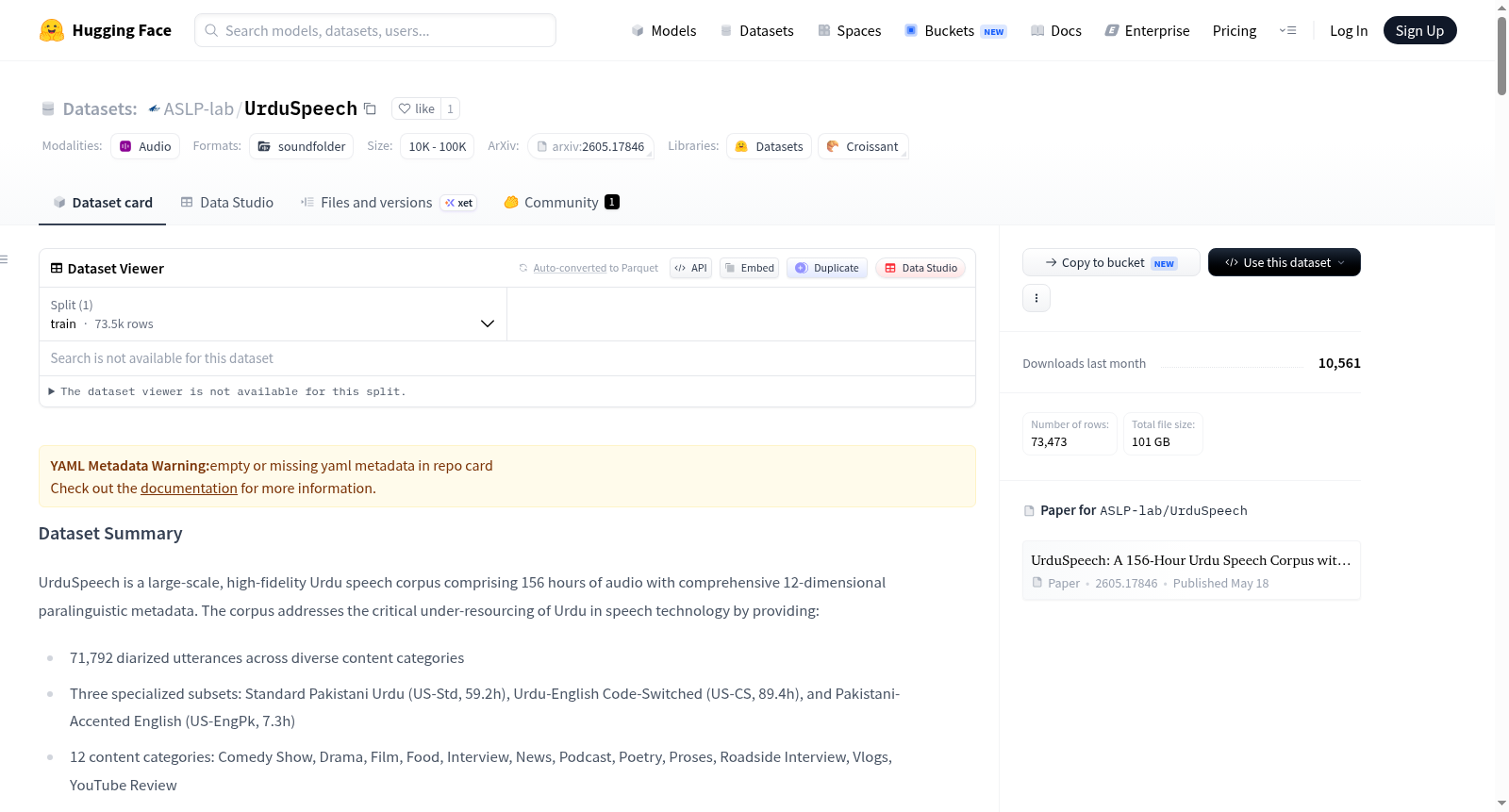Image resolution: width=1509 pixels, height=812 pixels.
Task: Open the Use this dataset dropdown
Action: (x=1285, y=262)
